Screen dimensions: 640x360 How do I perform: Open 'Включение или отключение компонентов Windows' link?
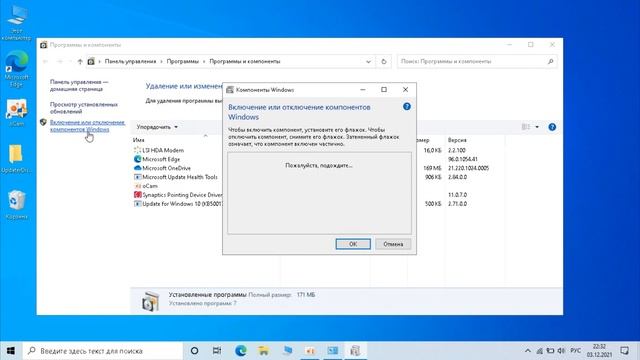87,126
